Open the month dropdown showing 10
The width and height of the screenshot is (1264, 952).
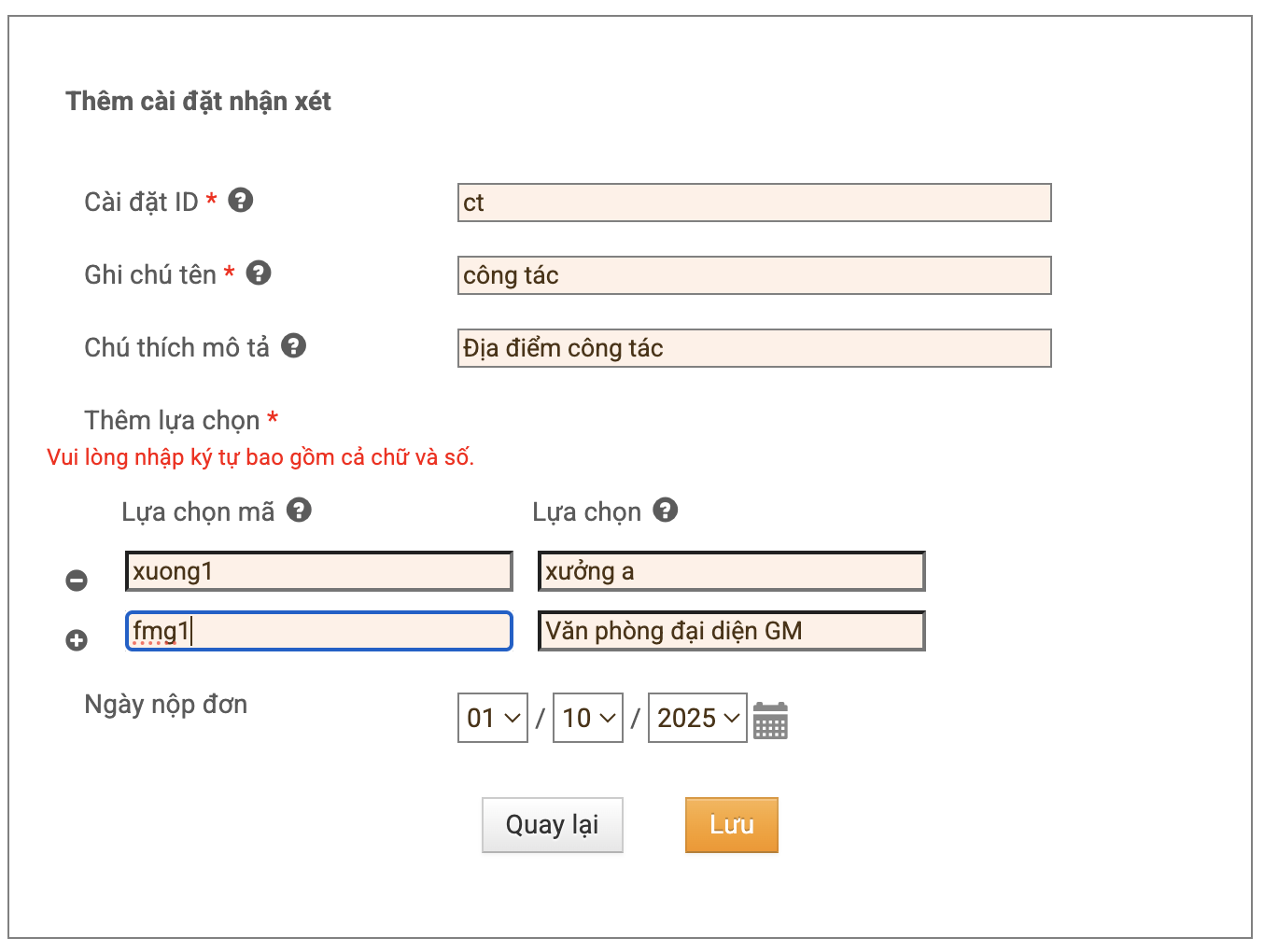pos(588,718)
